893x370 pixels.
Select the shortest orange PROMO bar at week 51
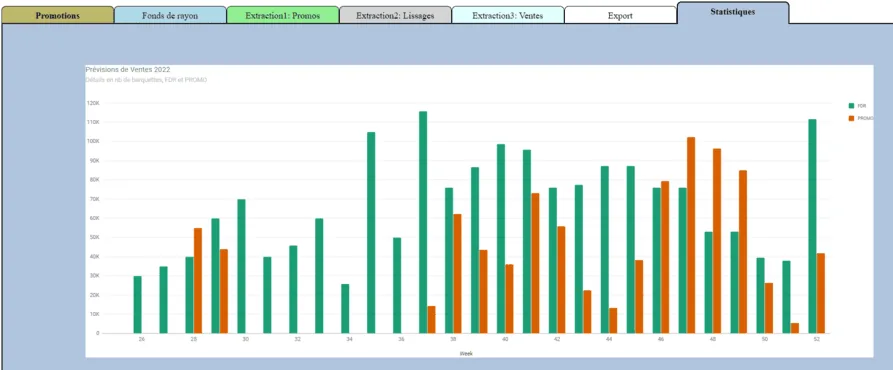[x=795, y=328]
